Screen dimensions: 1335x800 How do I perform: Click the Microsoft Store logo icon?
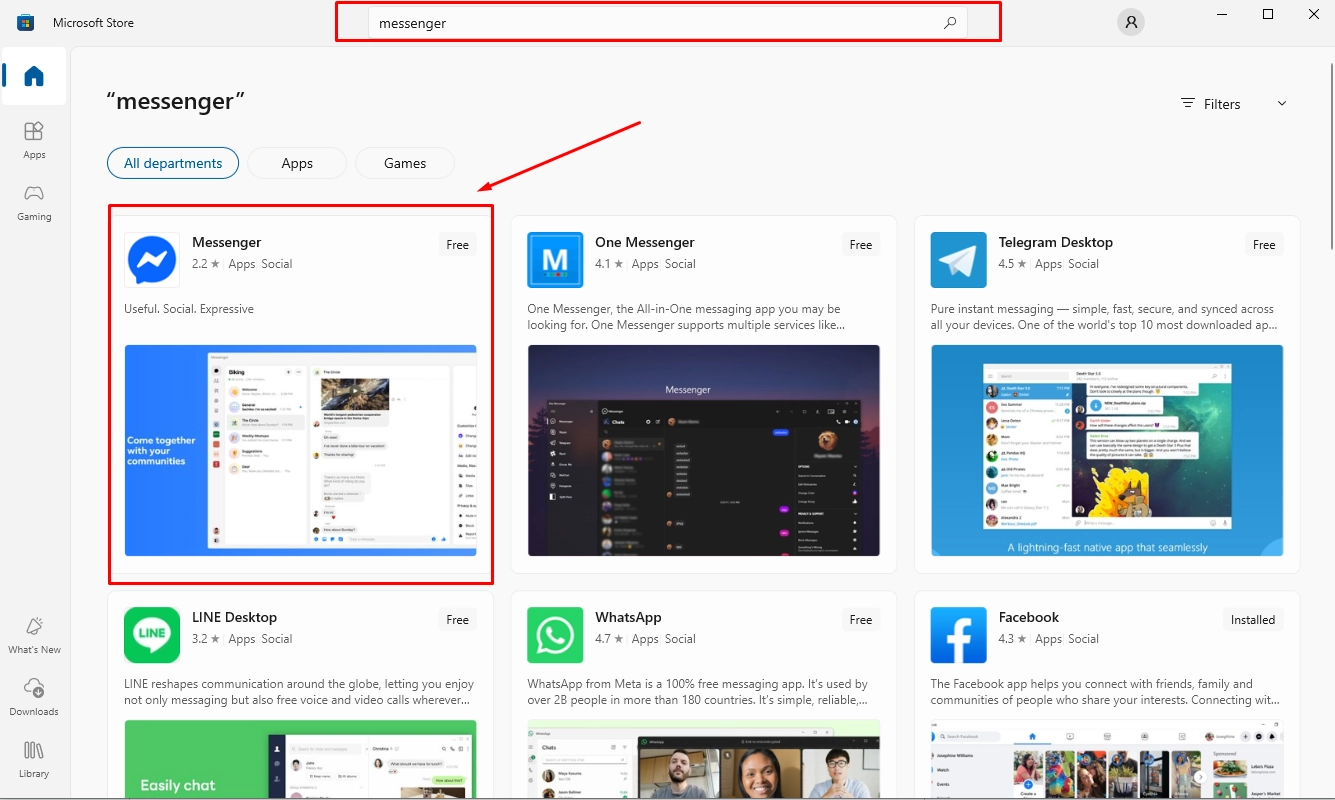point(25,22)
